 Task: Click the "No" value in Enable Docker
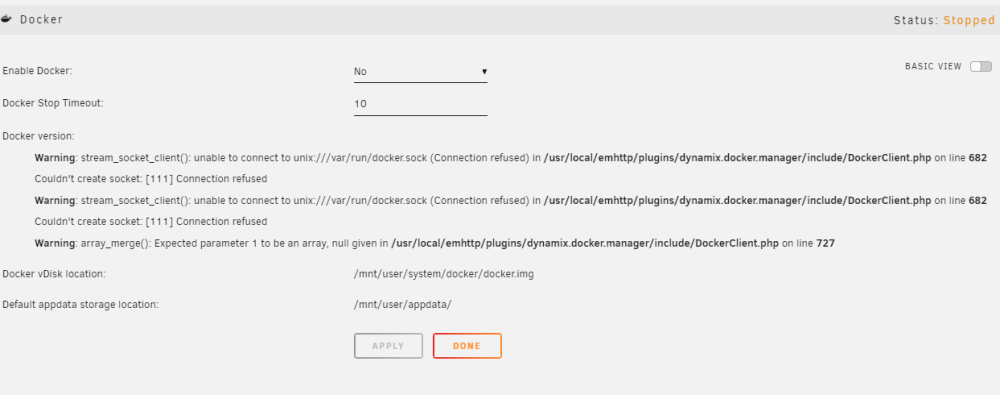(360, 71)
